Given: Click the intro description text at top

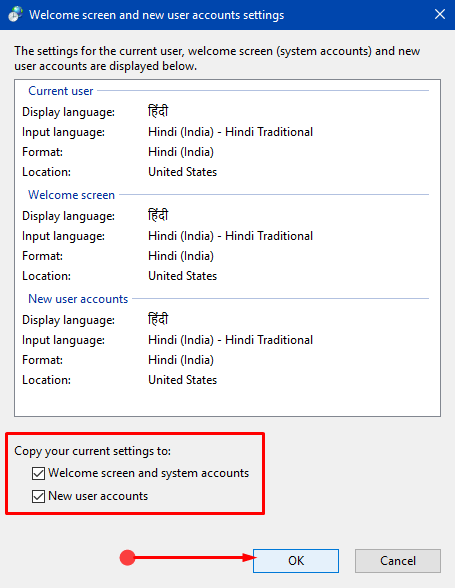Looking at the screenshot, I should click(x=217, y=58).
